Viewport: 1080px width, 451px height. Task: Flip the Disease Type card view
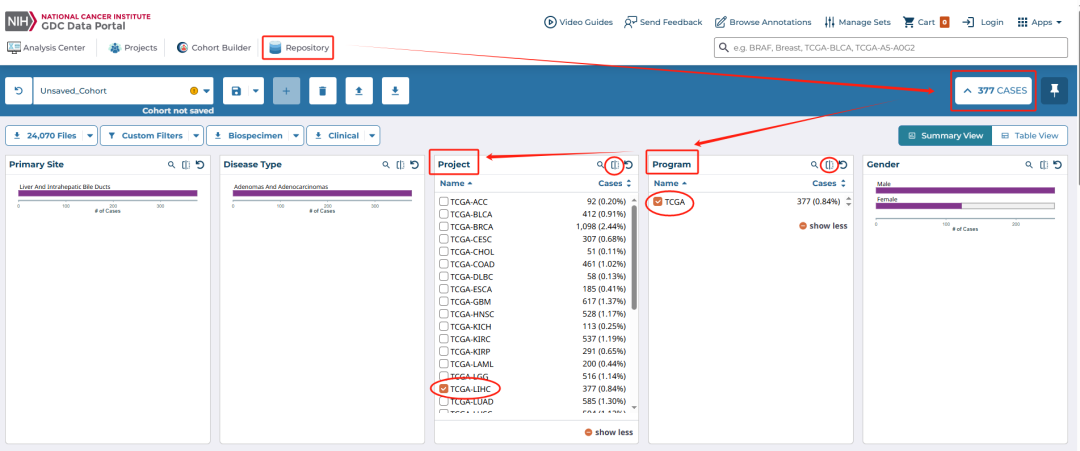coord(400,165)
